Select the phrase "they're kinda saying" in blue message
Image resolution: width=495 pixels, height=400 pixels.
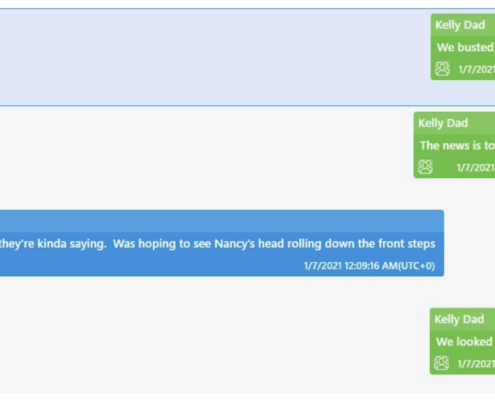coord(53,244)
